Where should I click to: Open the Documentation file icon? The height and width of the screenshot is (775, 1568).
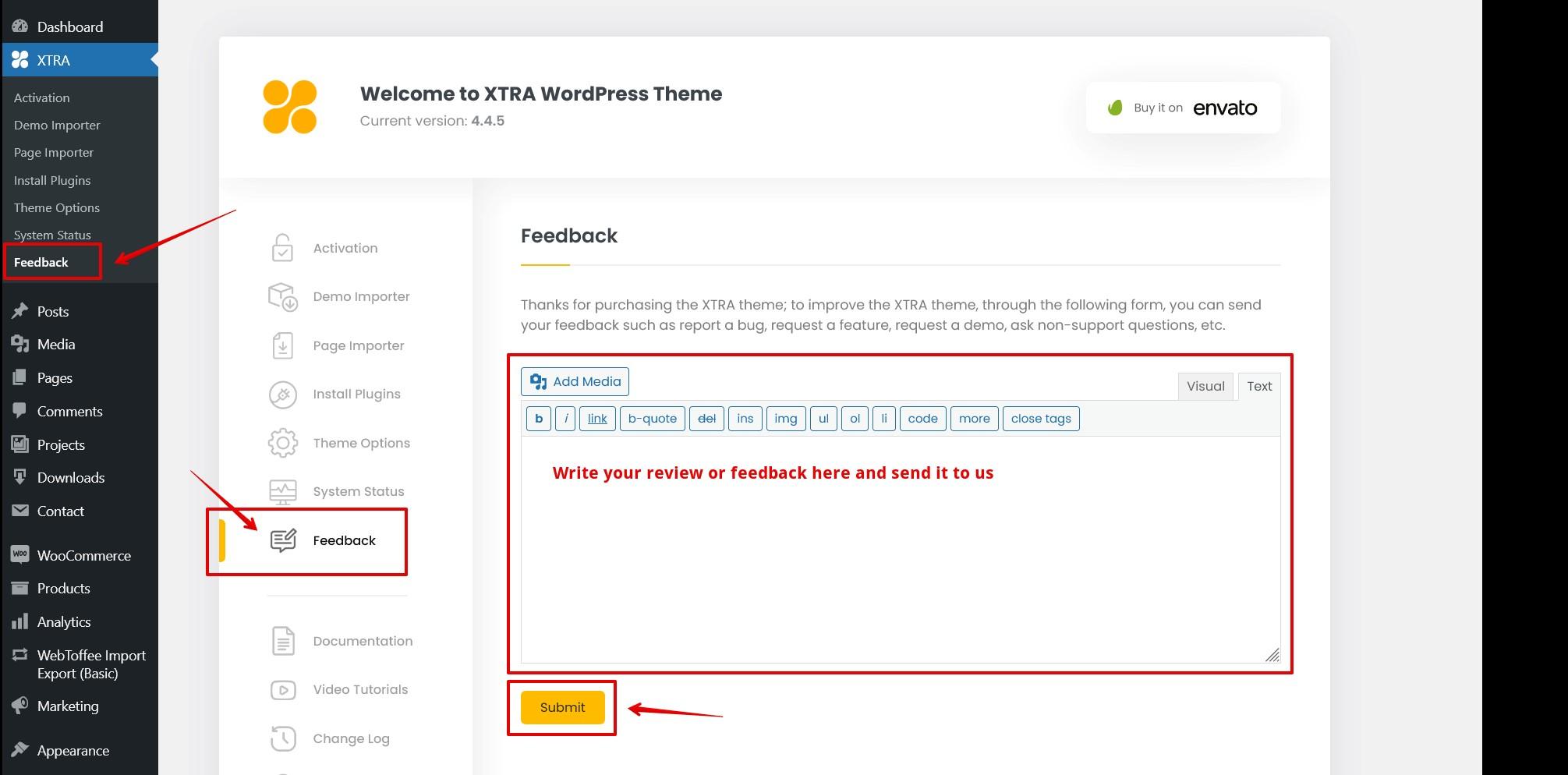point(282,641)
